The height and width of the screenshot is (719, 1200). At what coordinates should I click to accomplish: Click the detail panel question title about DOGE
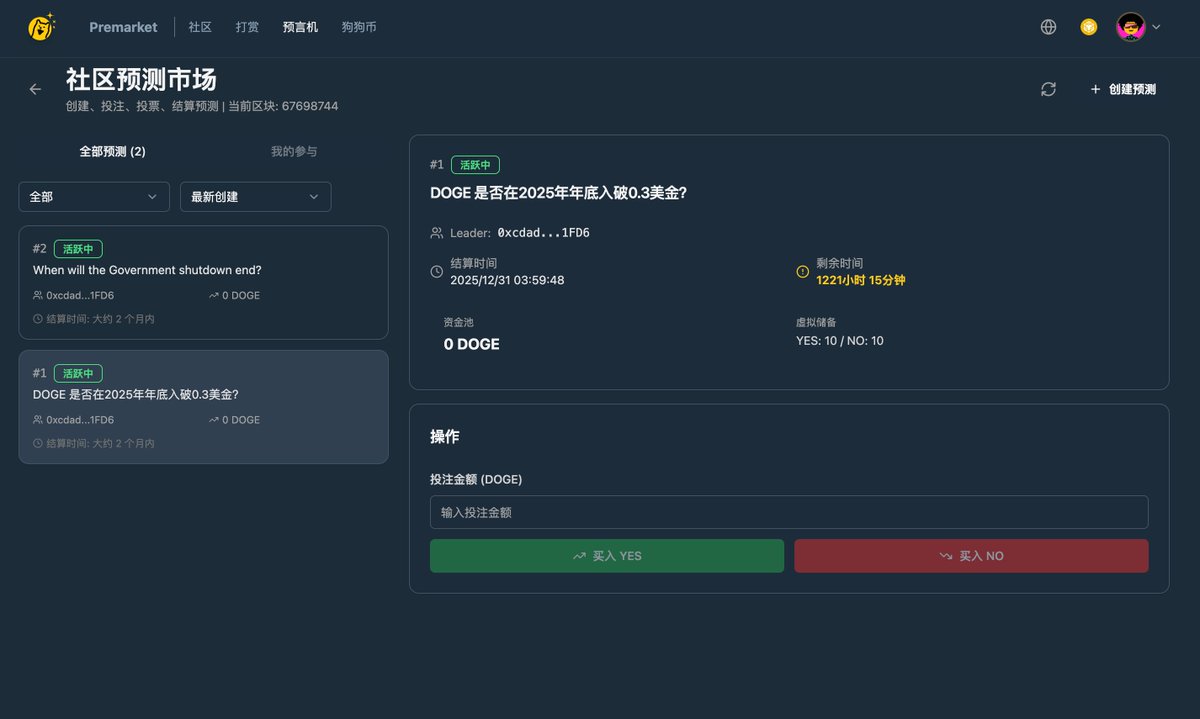click(558, 194)
